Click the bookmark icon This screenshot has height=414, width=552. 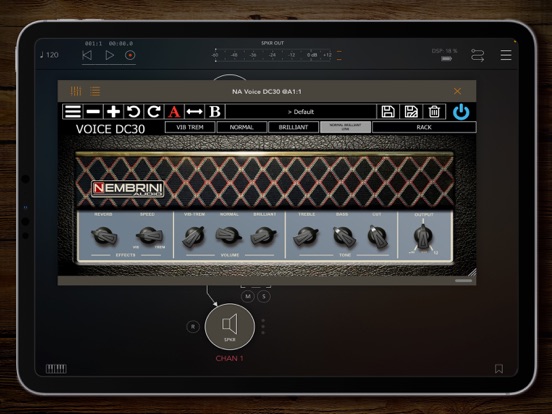pyautogui.click(x=498, y=369)
